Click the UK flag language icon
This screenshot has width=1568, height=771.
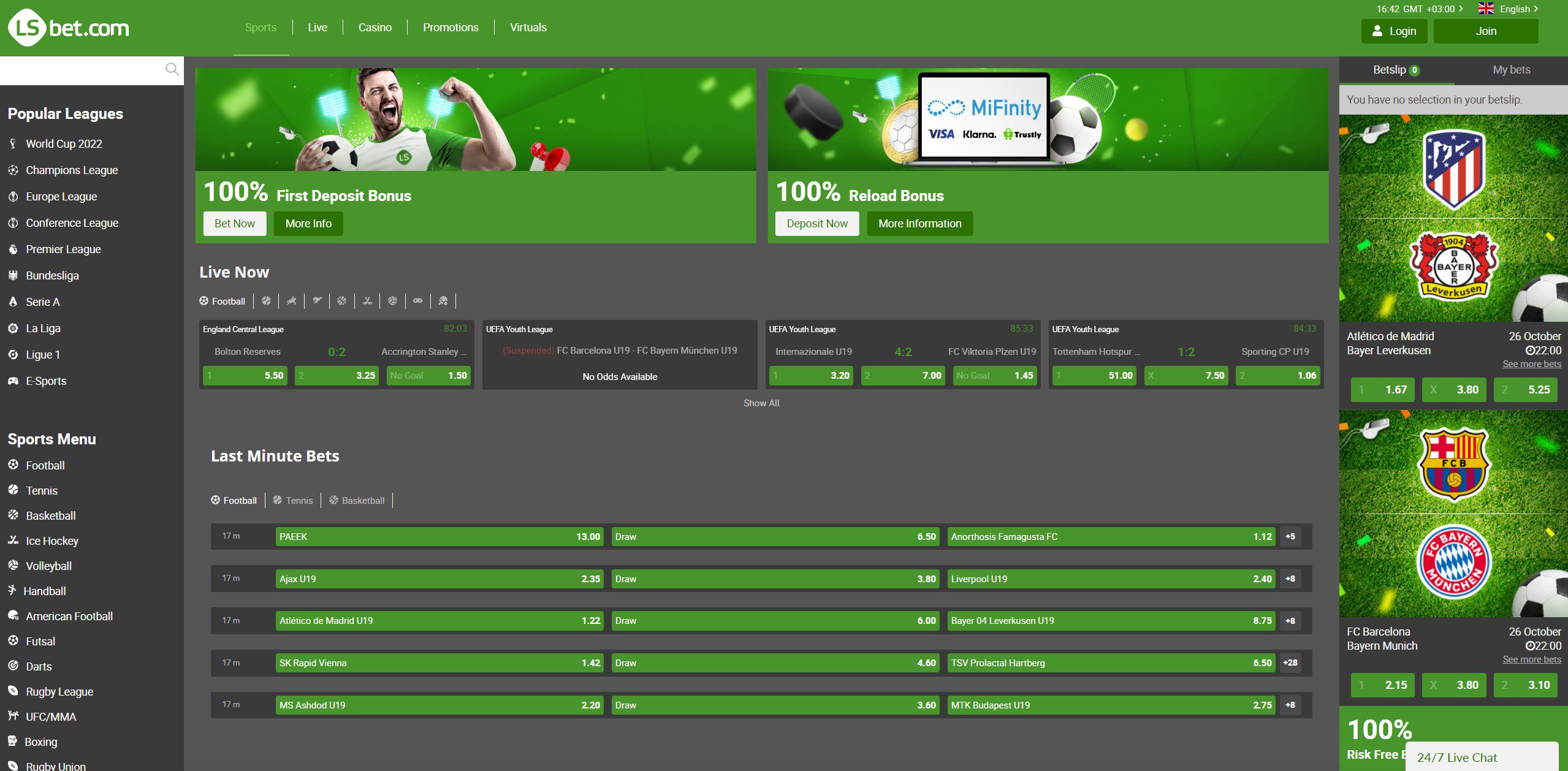(1486, 9)
